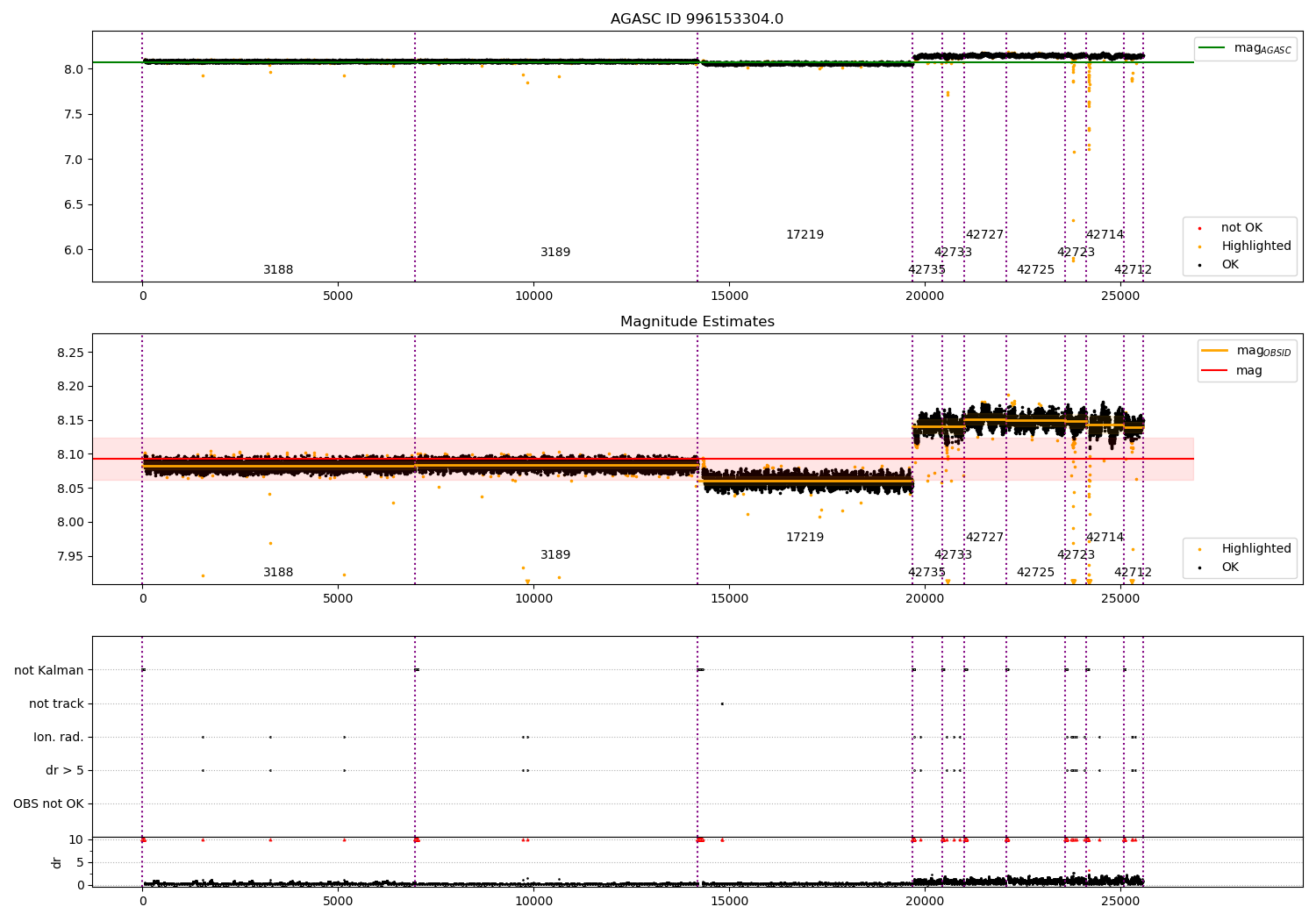Viewport: 1316px width, 921px height.
Task: Select the mag AGASC legend entry in top plot
Action: (x=1245, y=49)
